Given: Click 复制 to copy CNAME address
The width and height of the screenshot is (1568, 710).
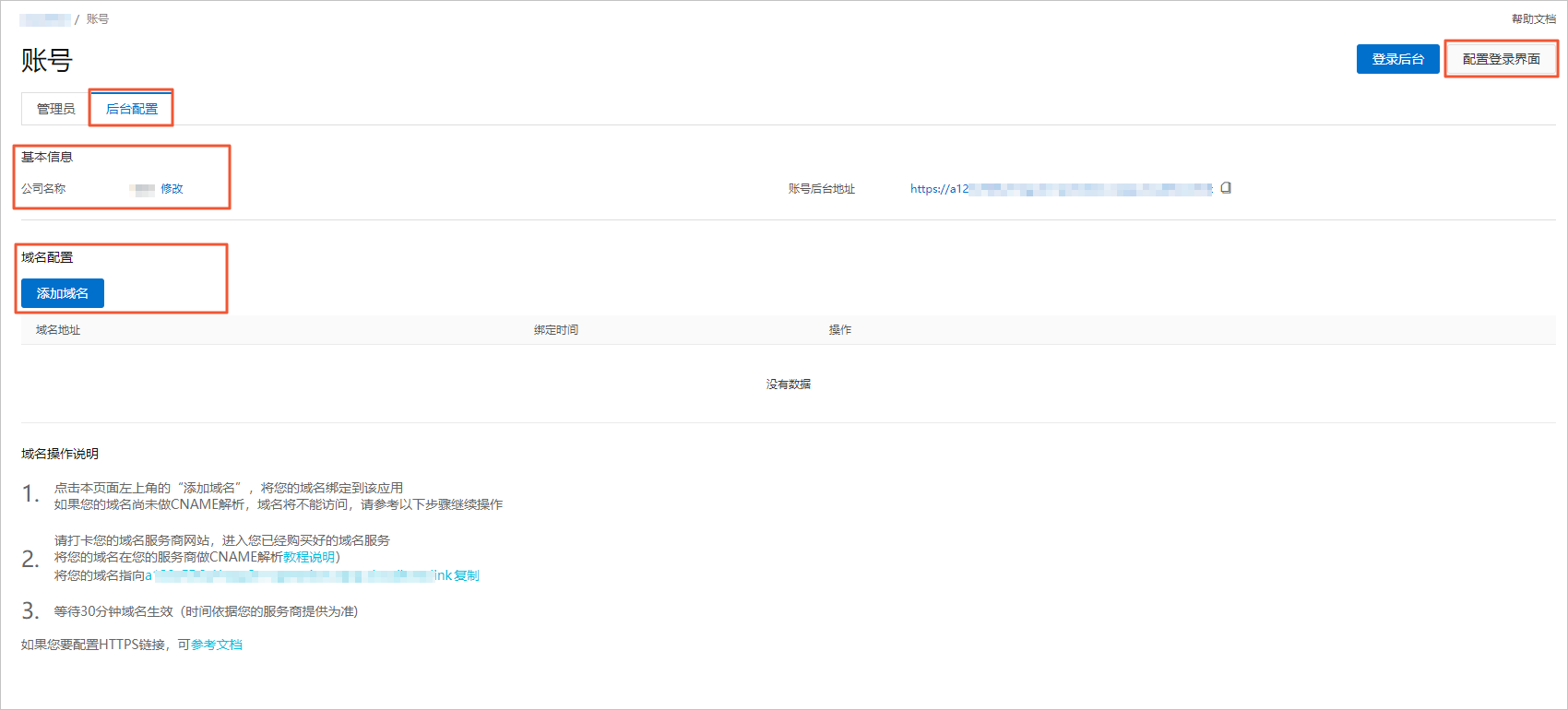Looking at the screenshot, I should point(467,575).
